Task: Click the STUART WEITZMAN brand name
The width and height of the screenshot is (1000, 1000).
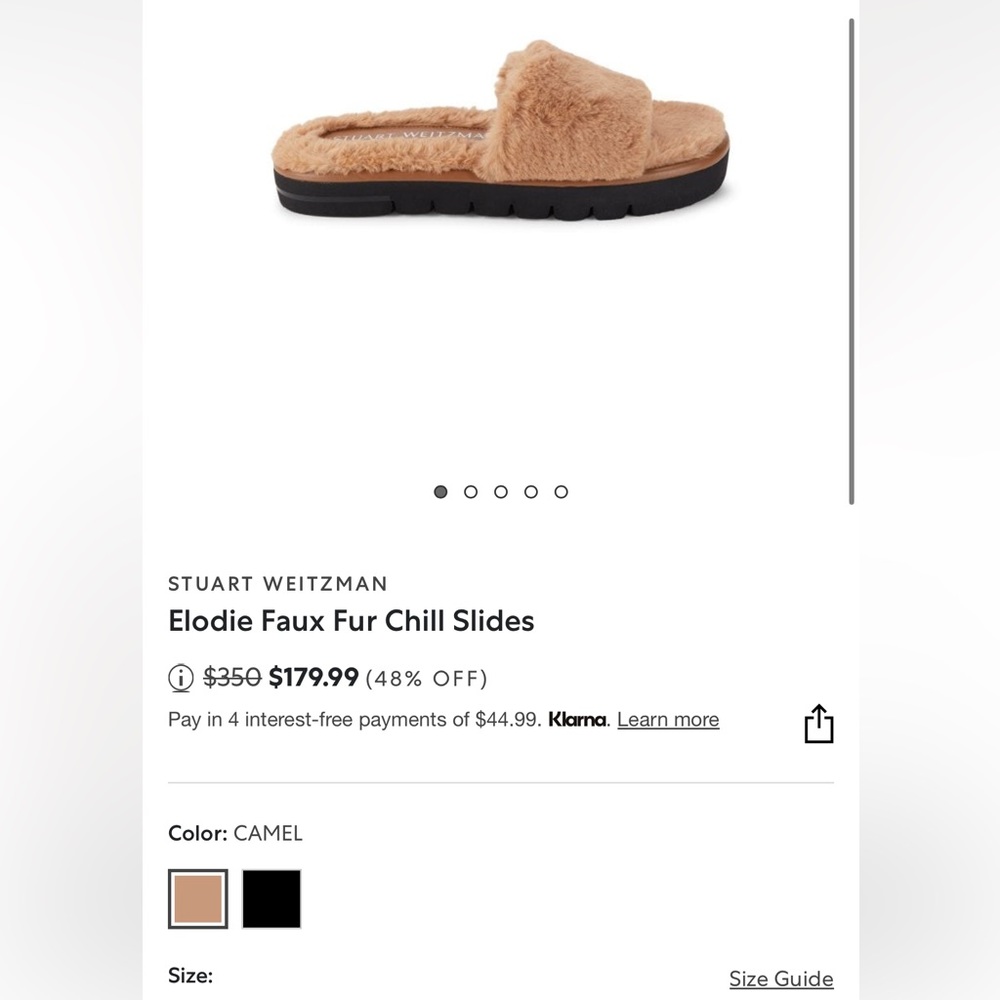Action: pyautogui.click(x=278, y=584)
